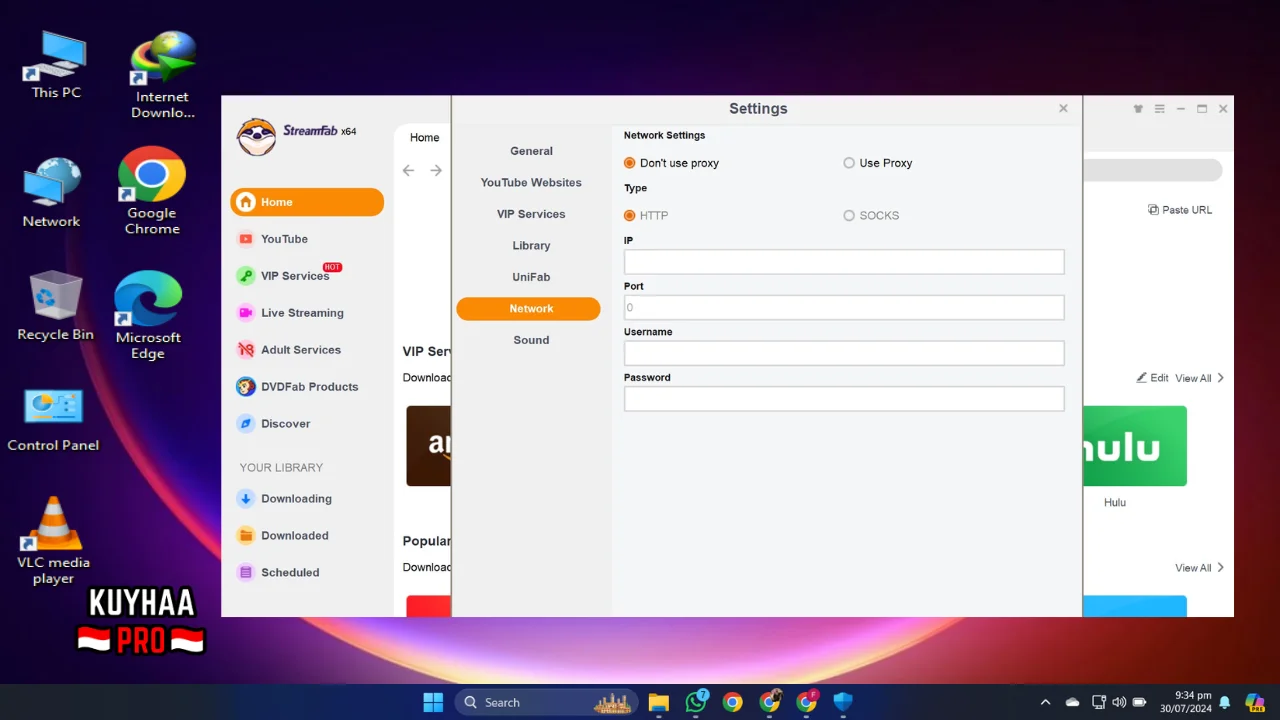The width and height of the screenshot is (1280, 720).
Task: Open the StreamFab hamburger menu
Action: coord(1160,109)
